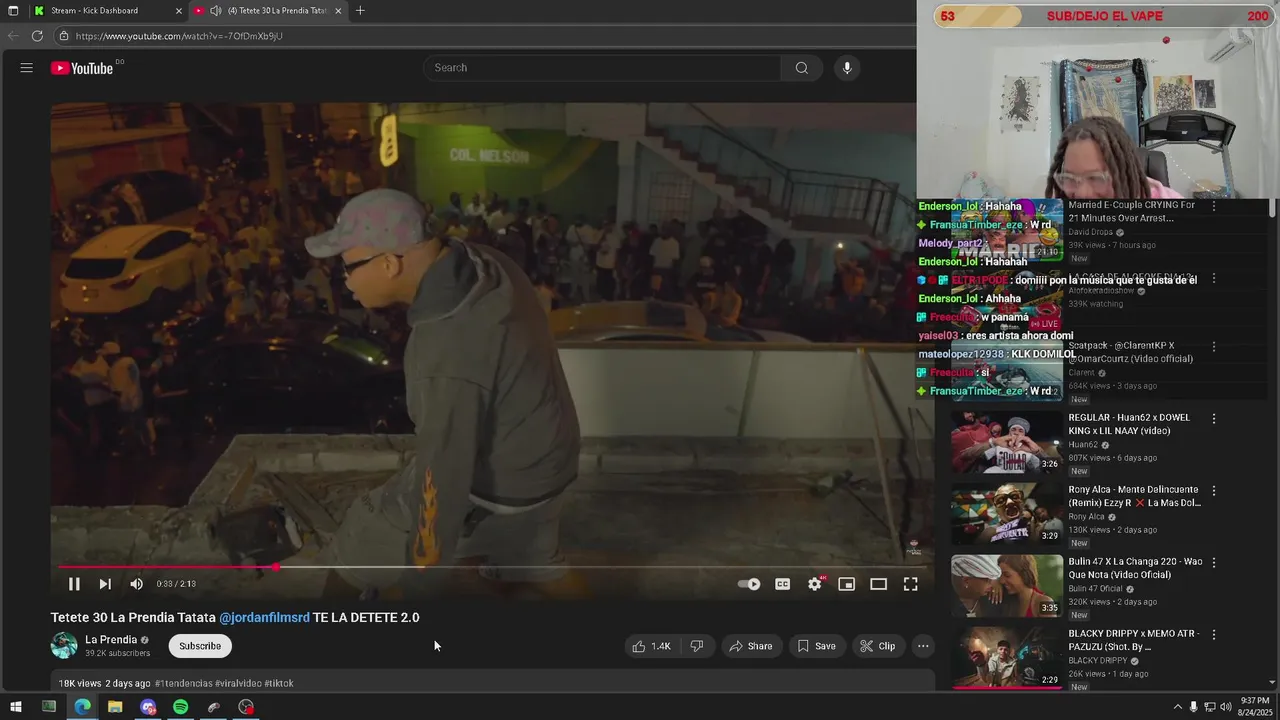1280x720 pixels.
Task: Enable miniplayer mode
Action: tap(847, 584)
